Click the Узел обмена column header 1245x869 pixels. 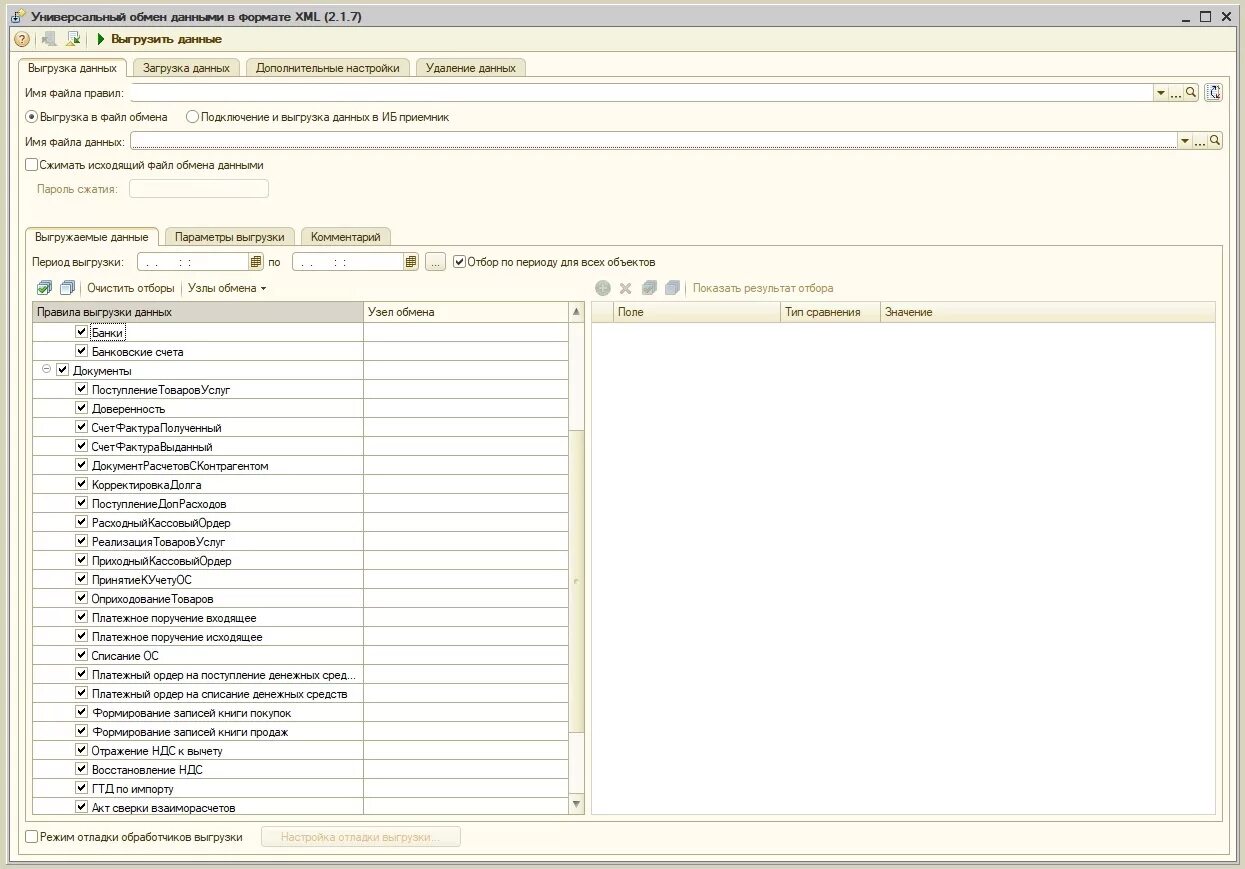[x=465, y=312]
